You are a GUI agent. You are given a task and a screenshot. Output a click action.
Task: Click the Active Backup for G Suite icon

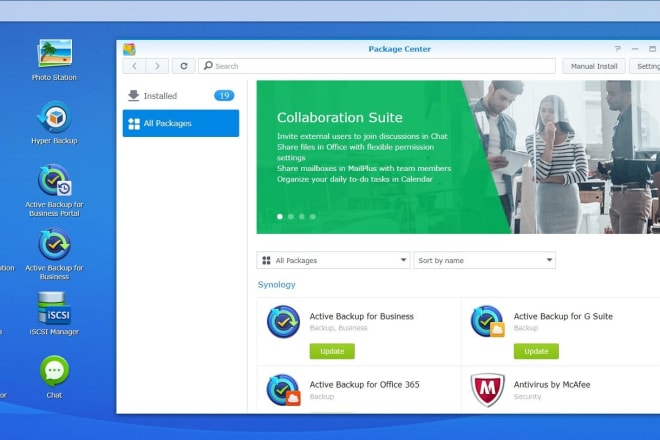click(x=487, y=322)
